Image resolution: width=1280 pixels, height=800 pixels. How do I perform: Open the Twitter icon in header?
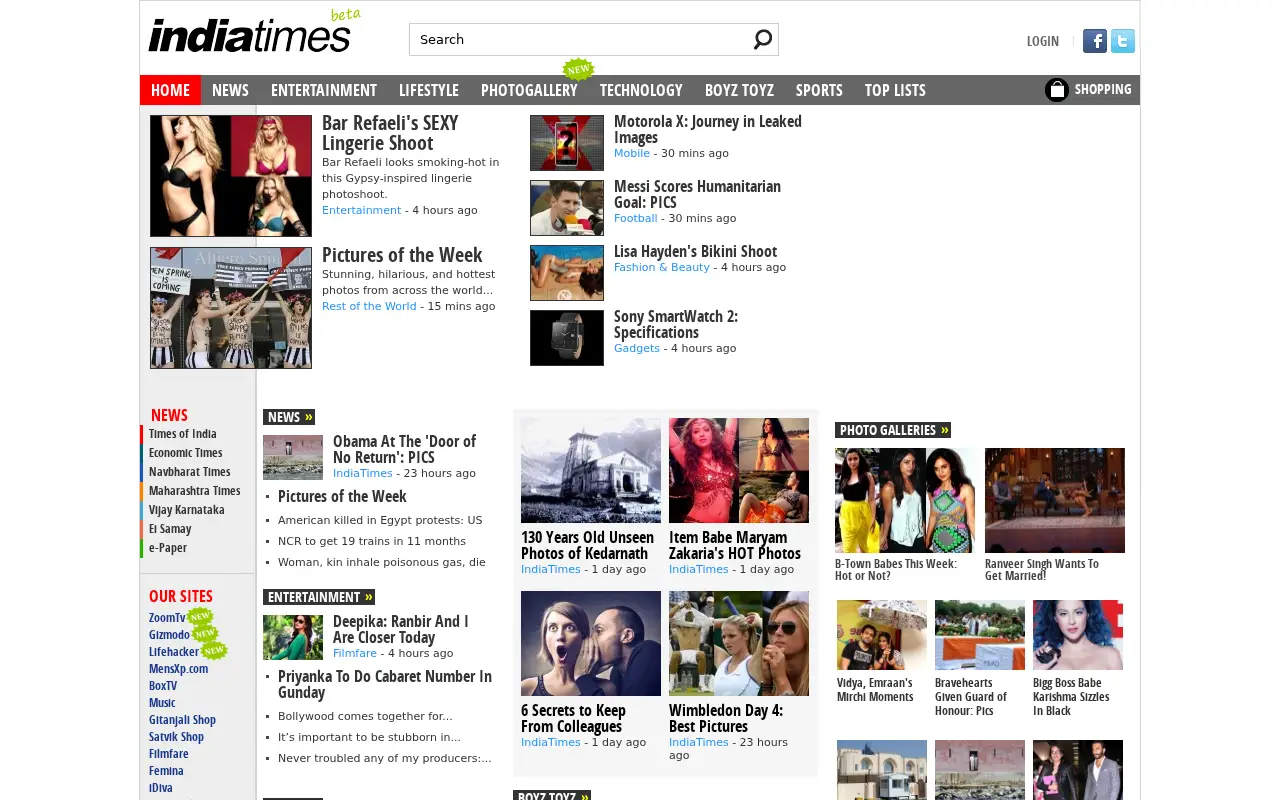(1123, 41)
